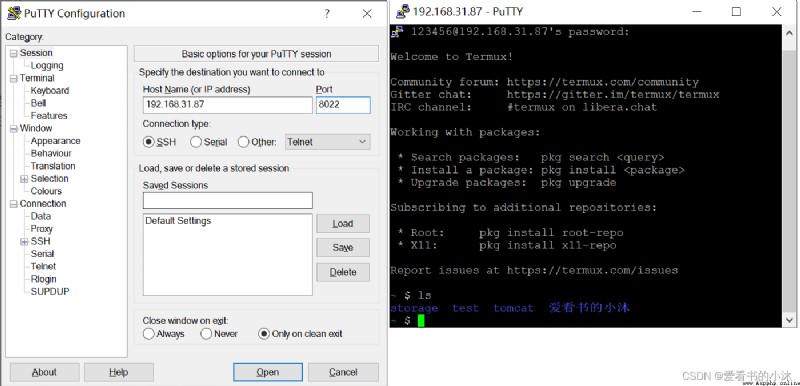Select the SSH connection type radio button
The image size is (800, 386).
click(149, 142)
